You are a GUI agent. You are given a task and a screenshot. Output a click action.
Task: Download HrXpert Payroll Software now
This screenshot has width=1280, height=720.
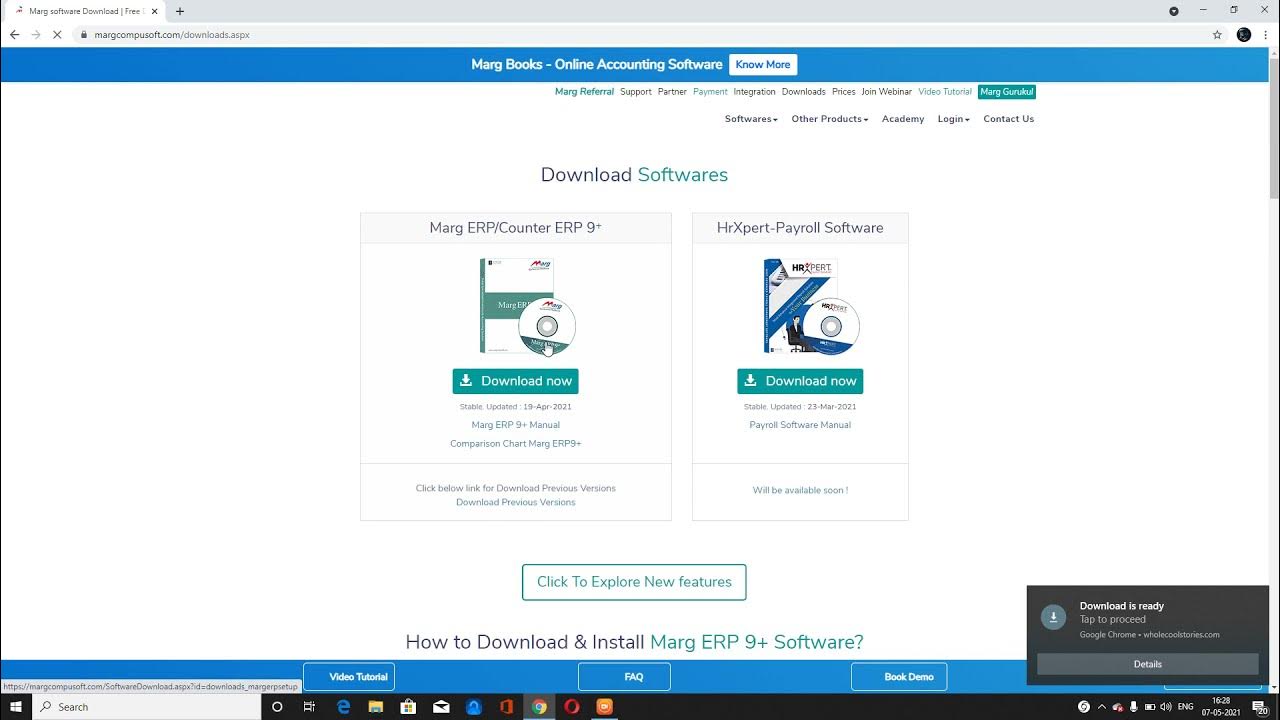(x=800, y=381)
